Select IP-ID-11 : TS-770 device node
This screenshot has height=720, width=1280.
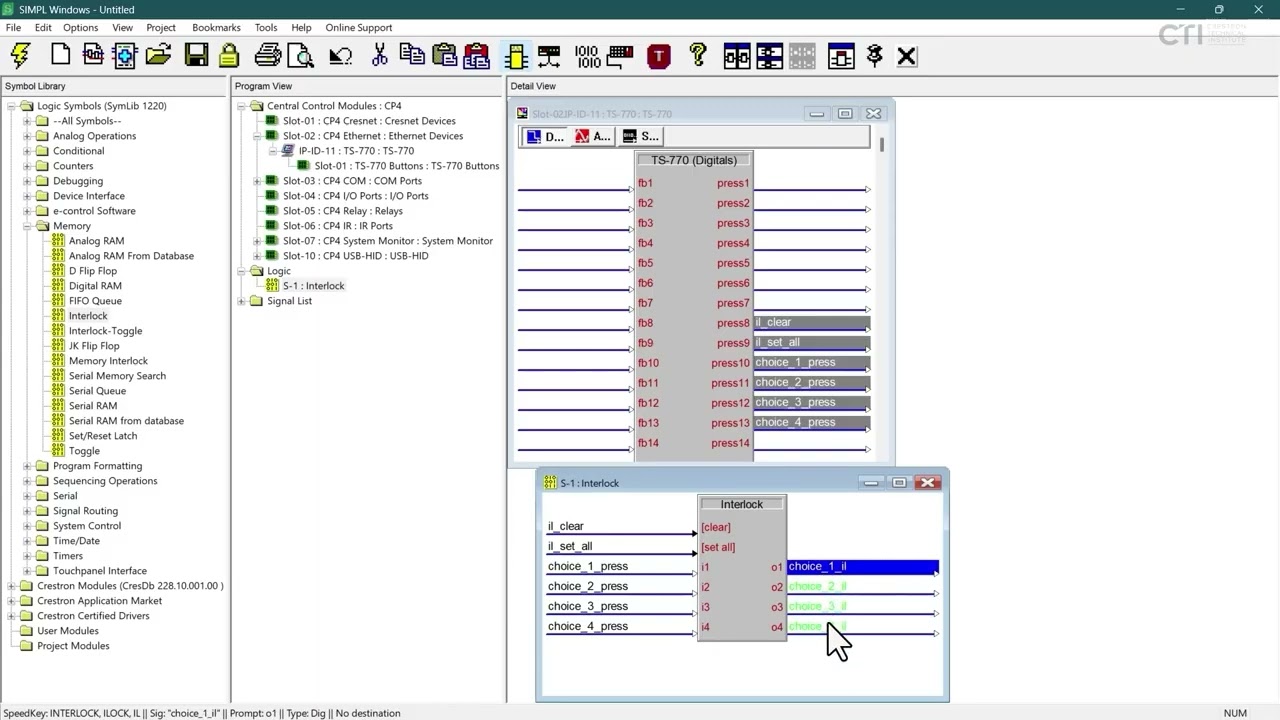pos(356,151)
